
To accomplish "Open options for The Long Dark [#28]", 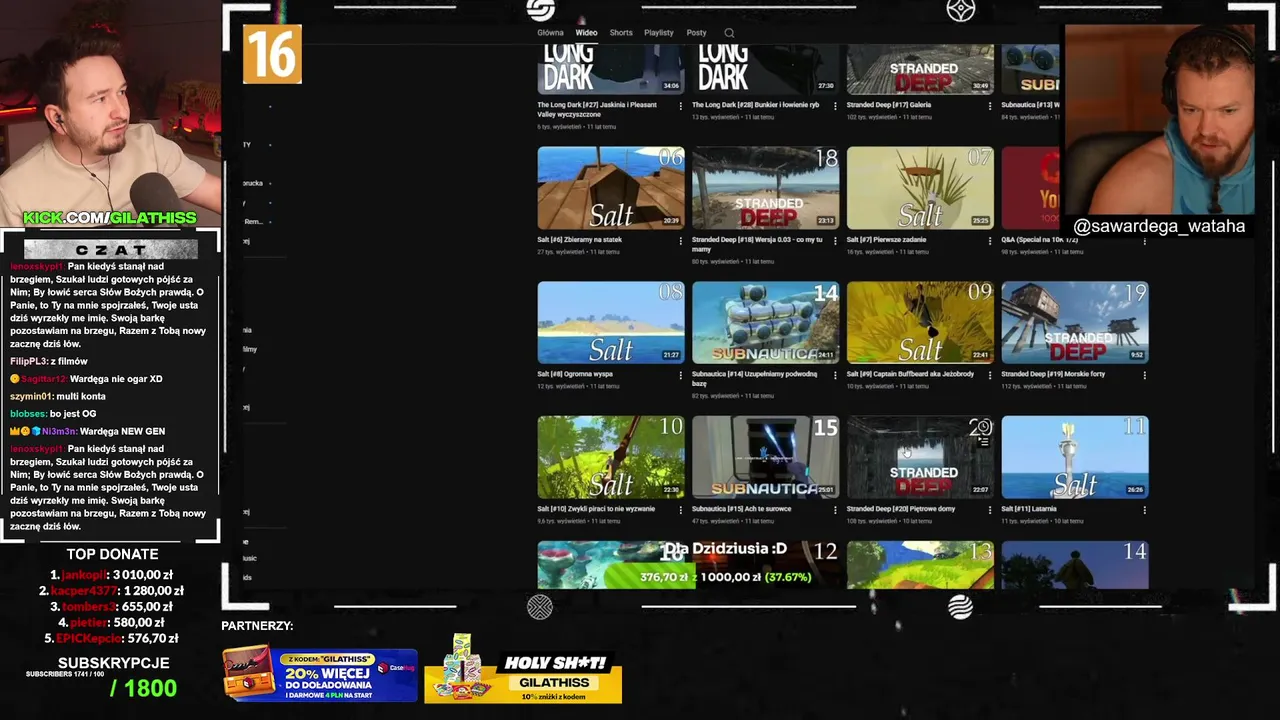I will (x=836, y=105).
